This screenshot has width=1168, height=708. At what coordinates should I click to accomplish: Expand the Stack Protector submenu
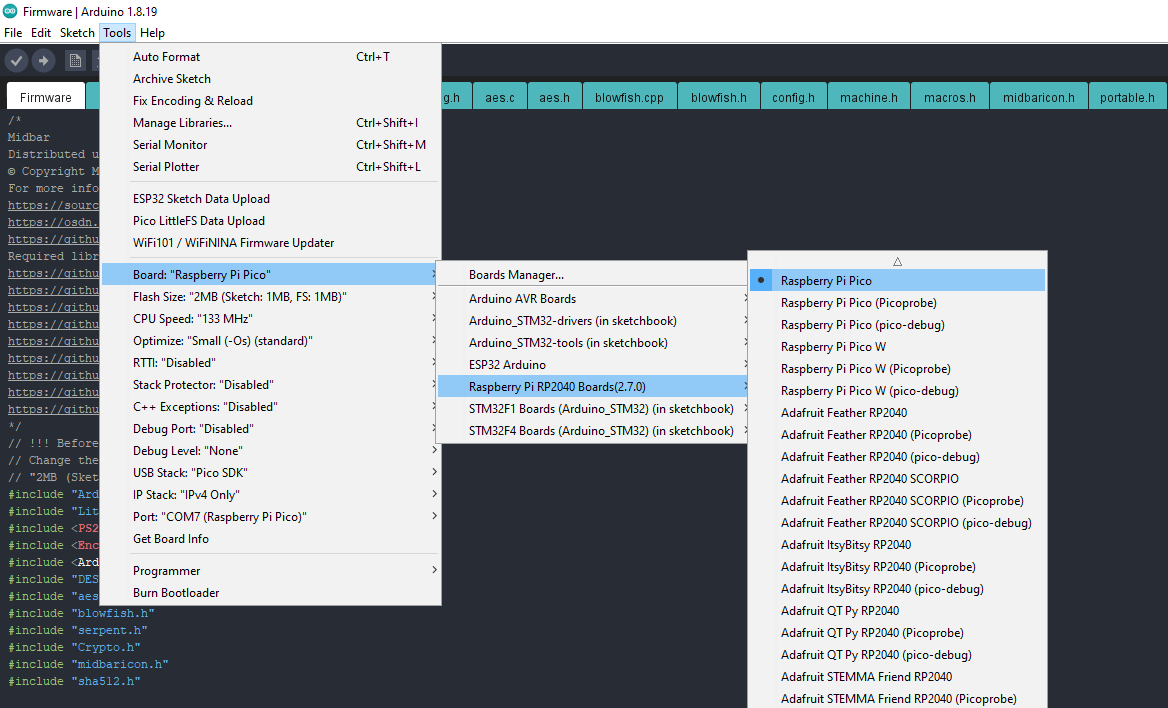coord(271,385)
